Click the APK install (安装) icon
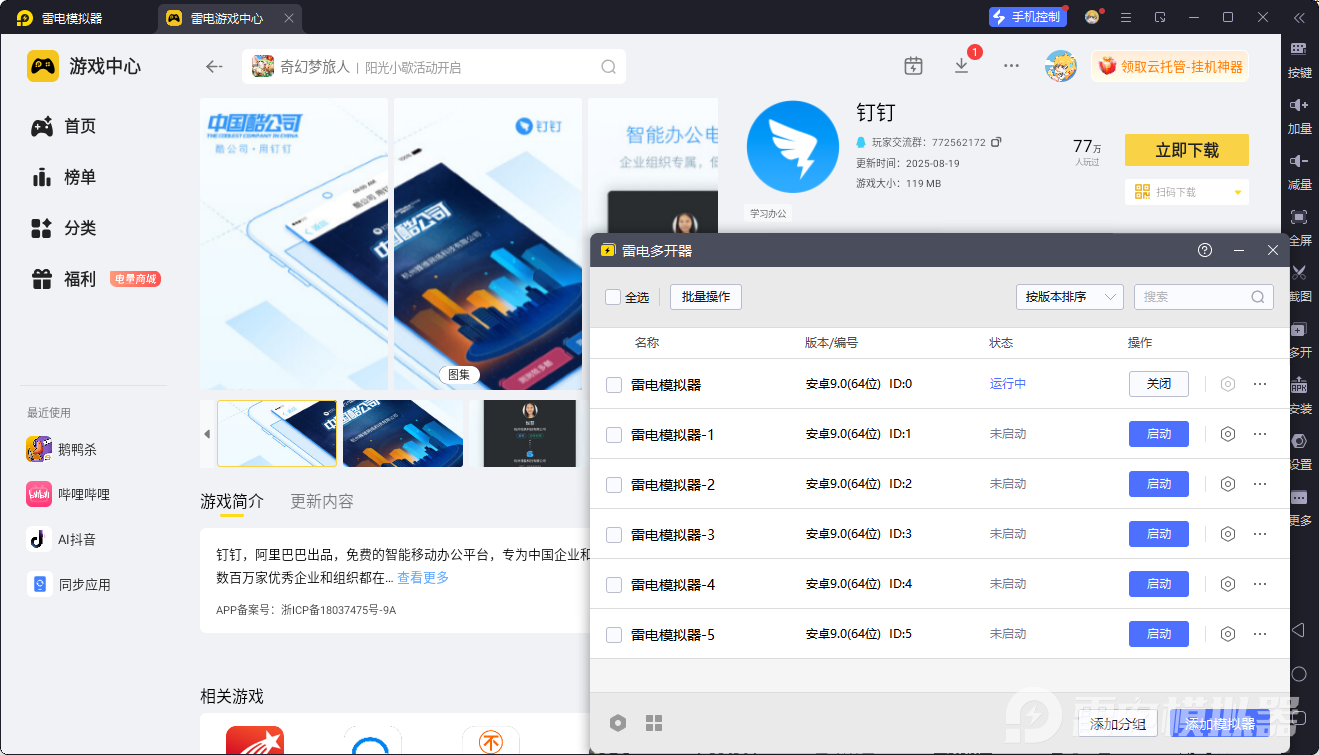This screenshot has height=755, width=1319. tap(1299, 385)
